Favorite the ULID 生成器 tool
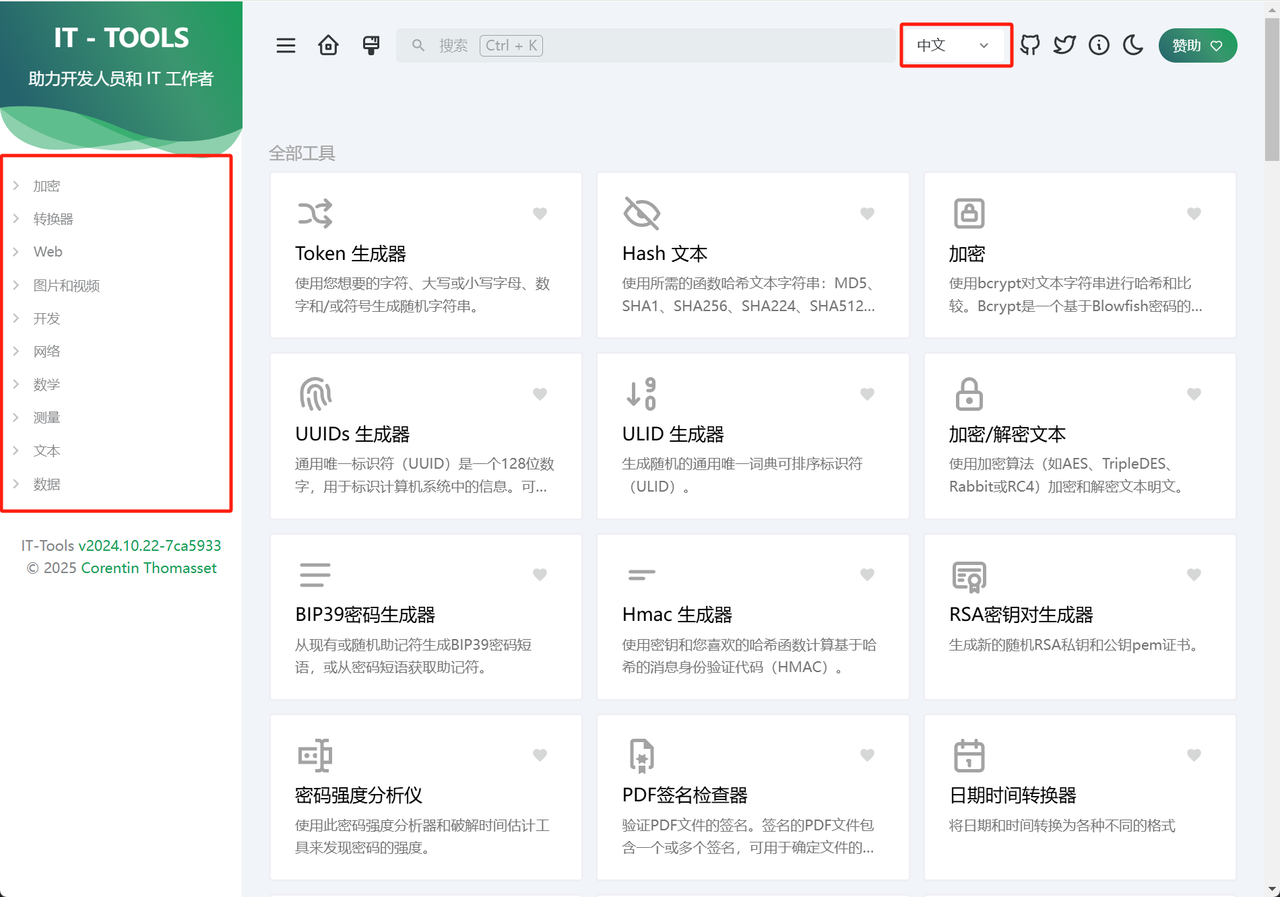 tap(867, 394)
